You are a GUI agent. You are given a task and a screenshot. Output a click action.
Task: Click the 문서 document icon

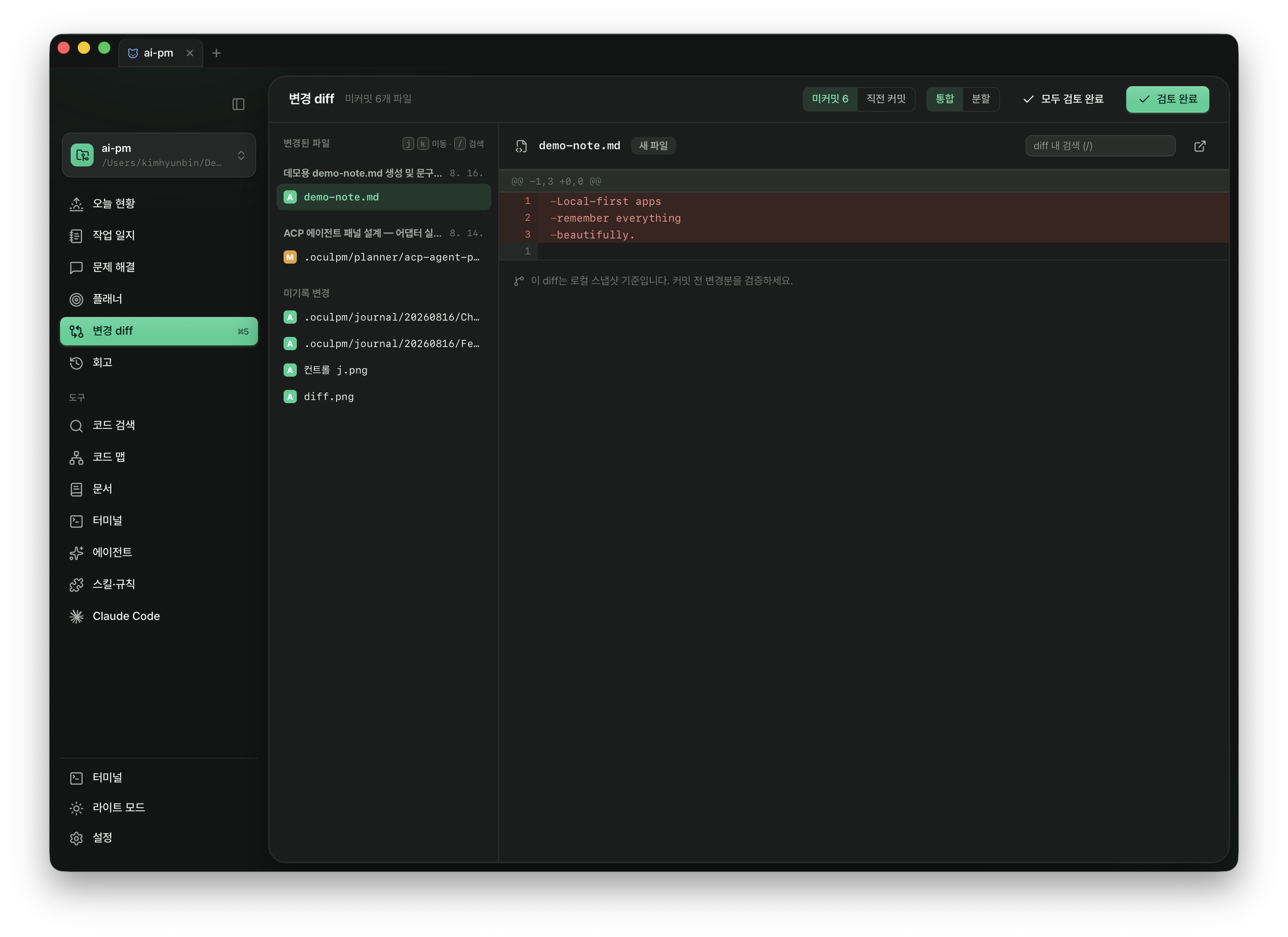click(76, 490)
